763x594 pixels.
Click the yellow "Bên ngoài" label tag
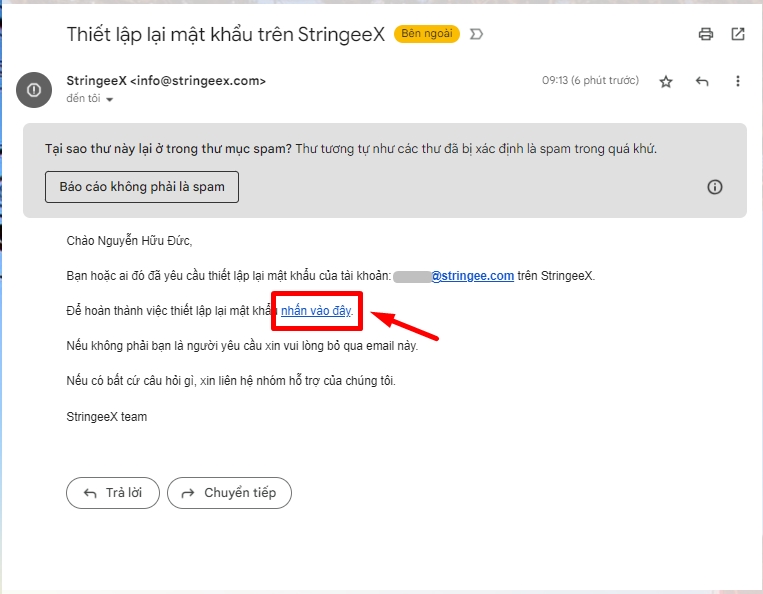click(427, 34)
